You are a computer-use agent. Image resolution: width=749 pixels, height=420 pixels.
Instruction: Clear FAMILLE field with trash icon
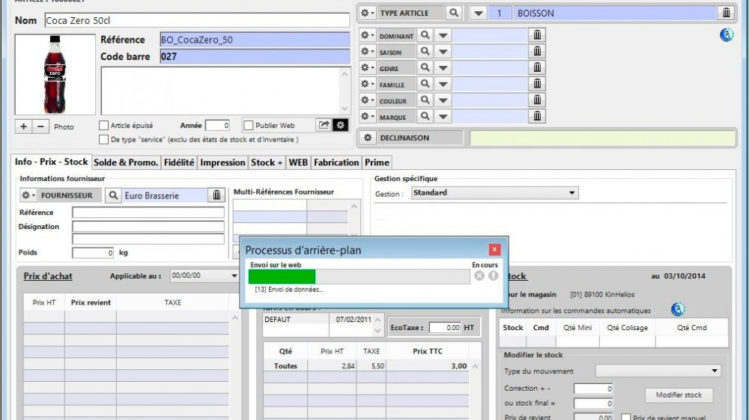coord(537,84)
